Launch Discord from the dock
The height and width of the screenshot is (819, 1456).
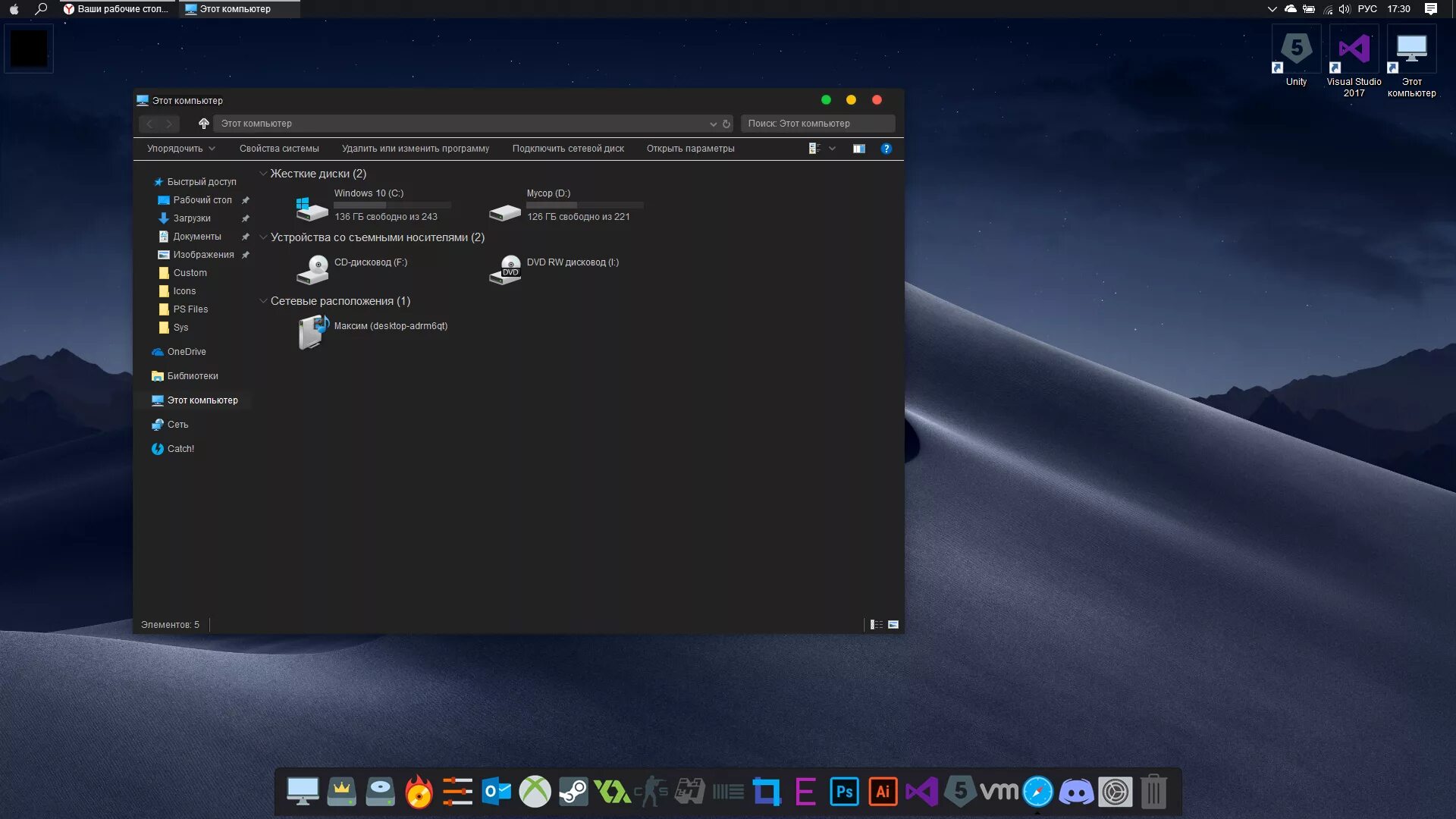(1075, 792)
